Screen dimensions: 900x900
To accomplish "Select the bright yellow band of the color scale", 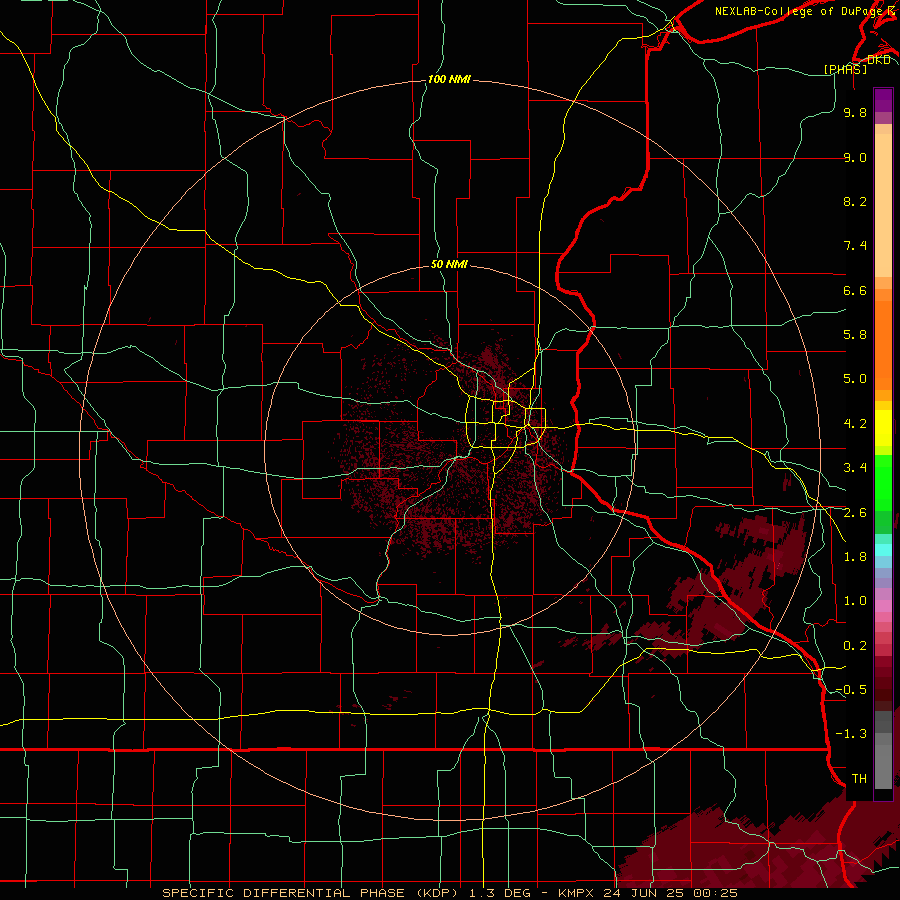I will [x=883, y=428].
